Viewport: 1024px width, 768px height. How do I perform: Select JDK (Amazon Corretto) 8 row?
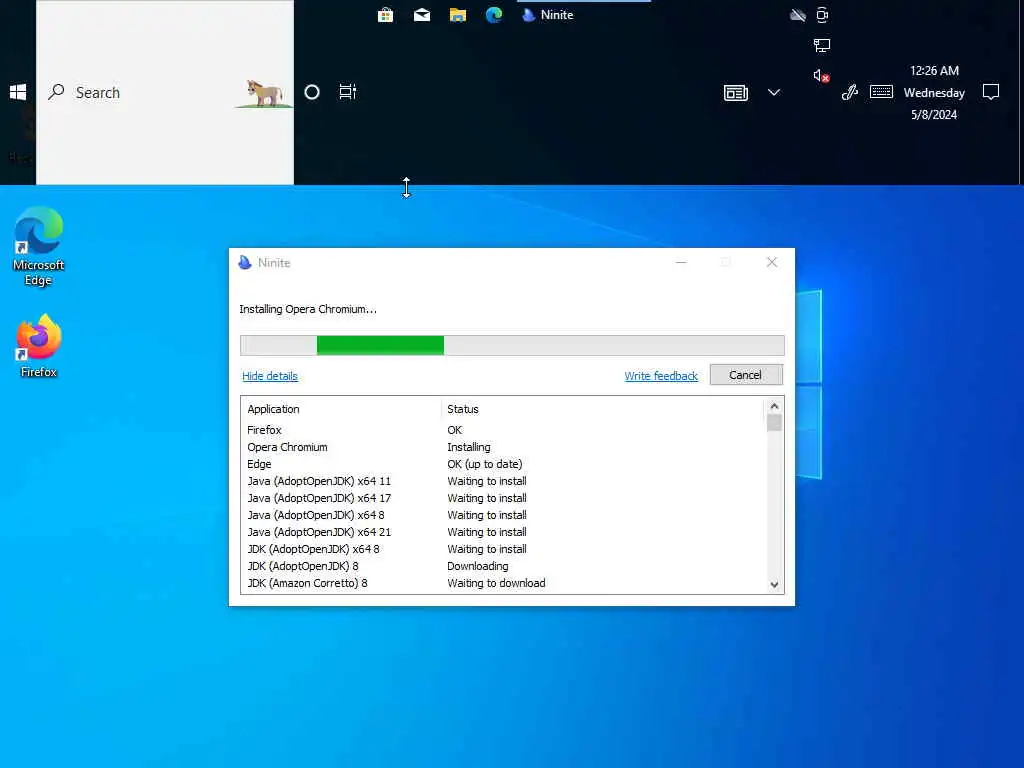[502, 583]
